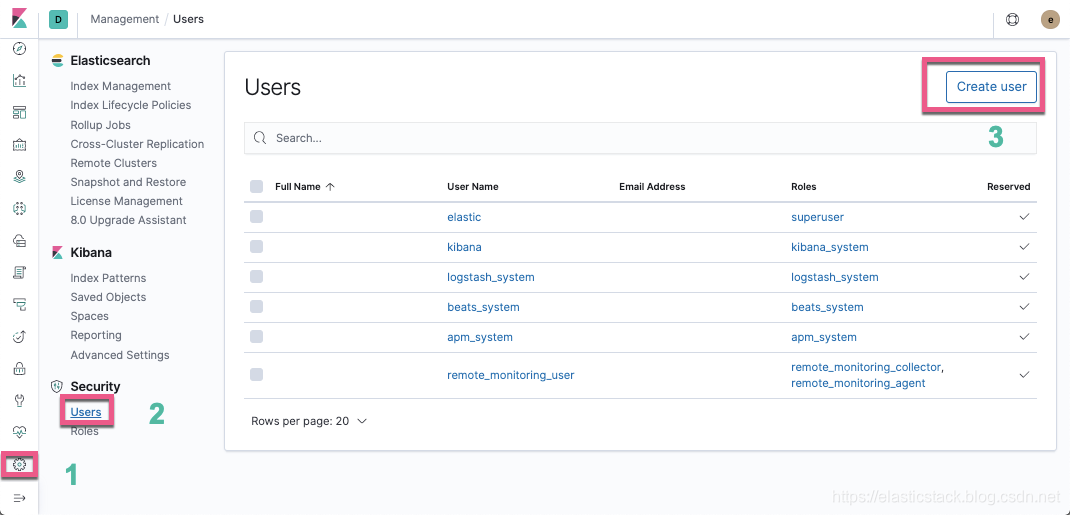
Task: Click the Roles column header
Action: 804,186
